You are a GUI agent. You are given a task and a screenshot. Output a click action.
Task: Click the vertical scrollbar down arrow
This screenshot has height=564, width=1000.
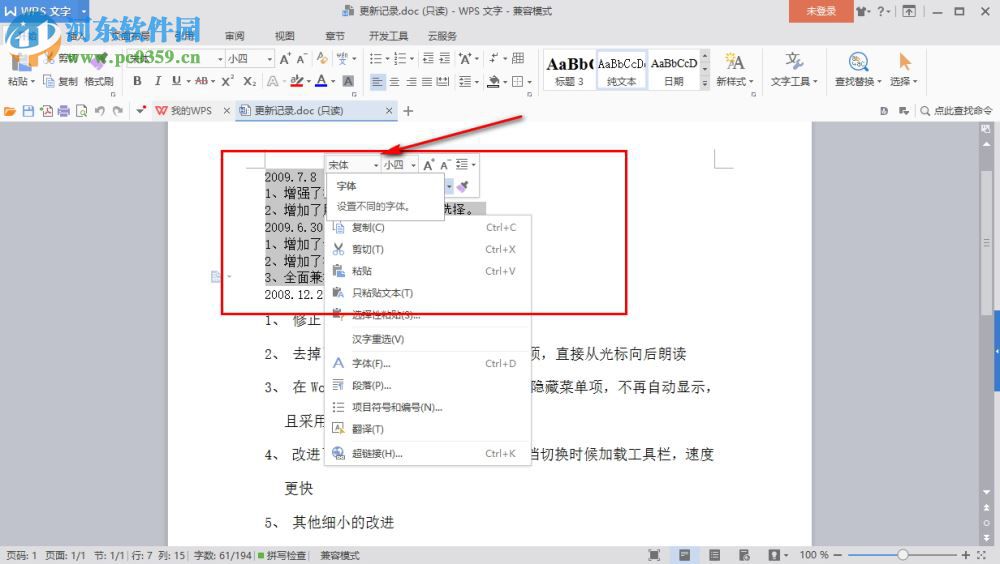click(x=987, y=493)
